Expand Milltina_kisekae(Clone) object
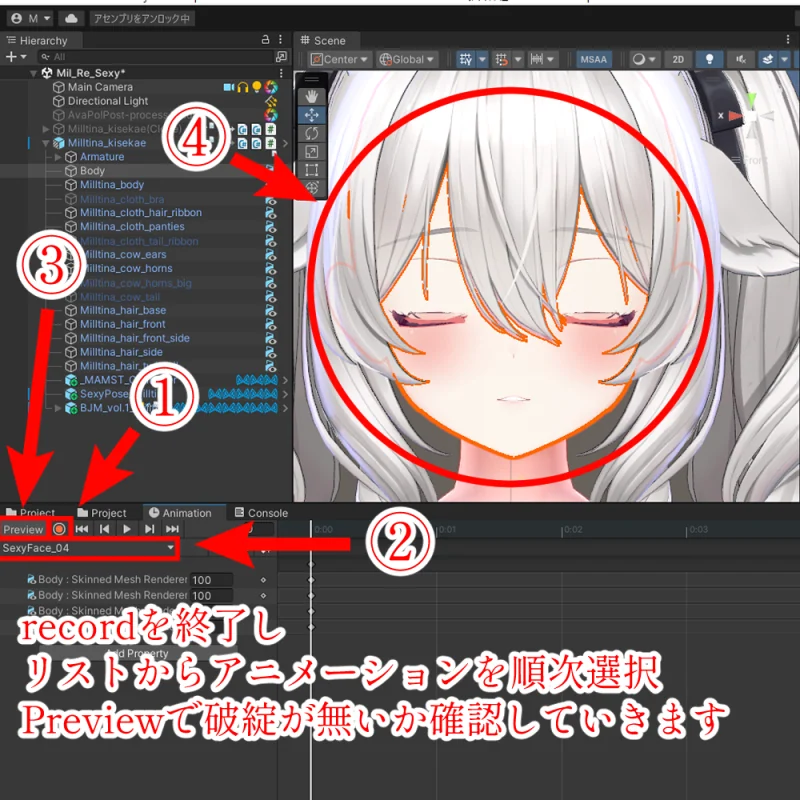Viewport: 800px width, 800px height. click(x=46, y=129)
